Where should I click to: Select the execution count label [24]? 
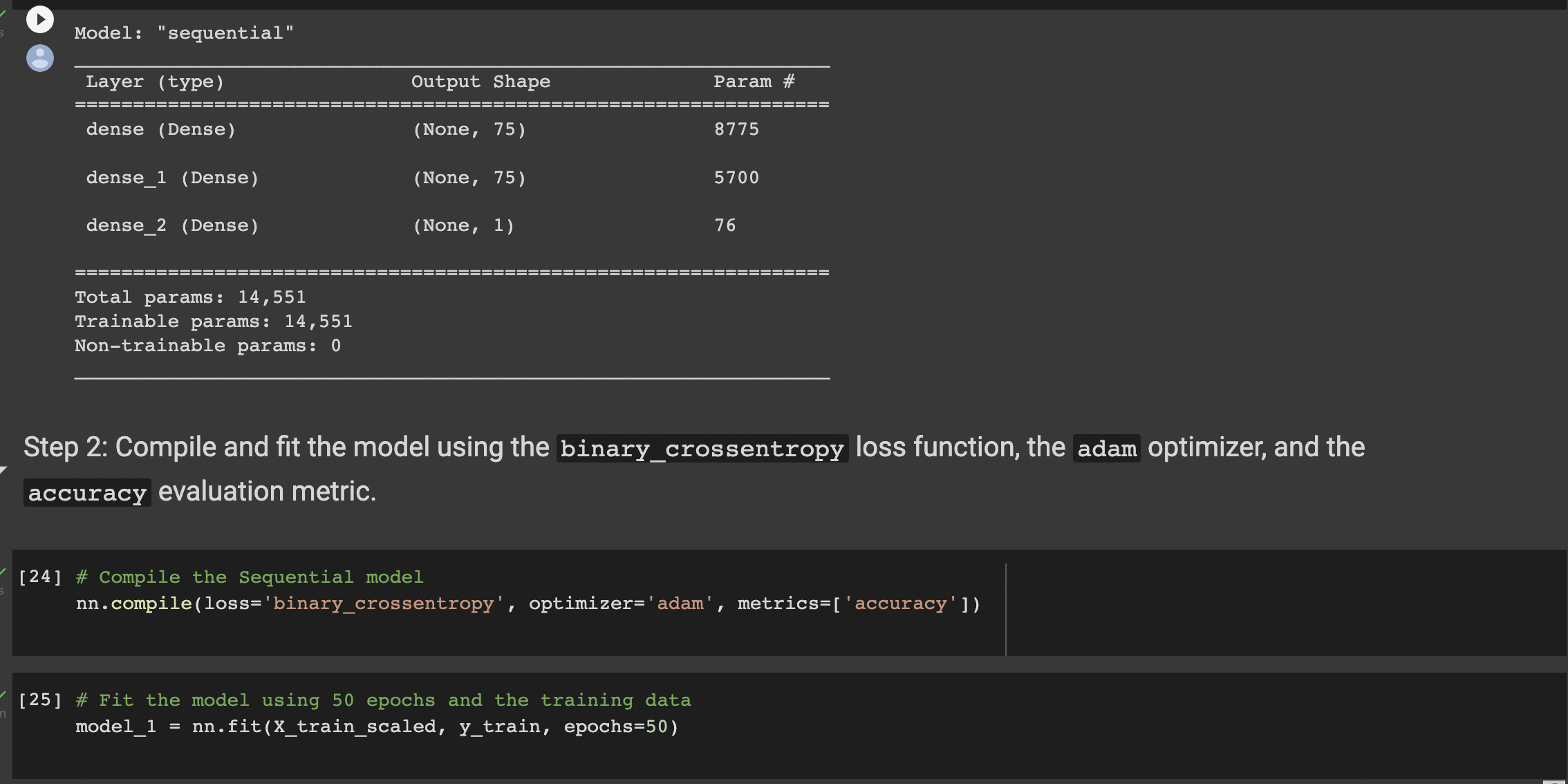point(40,577)
